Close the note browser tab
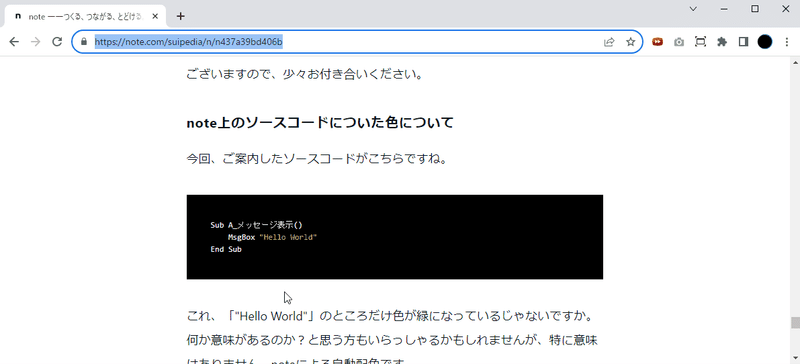The image size is (800, 364). pos(155,16)
